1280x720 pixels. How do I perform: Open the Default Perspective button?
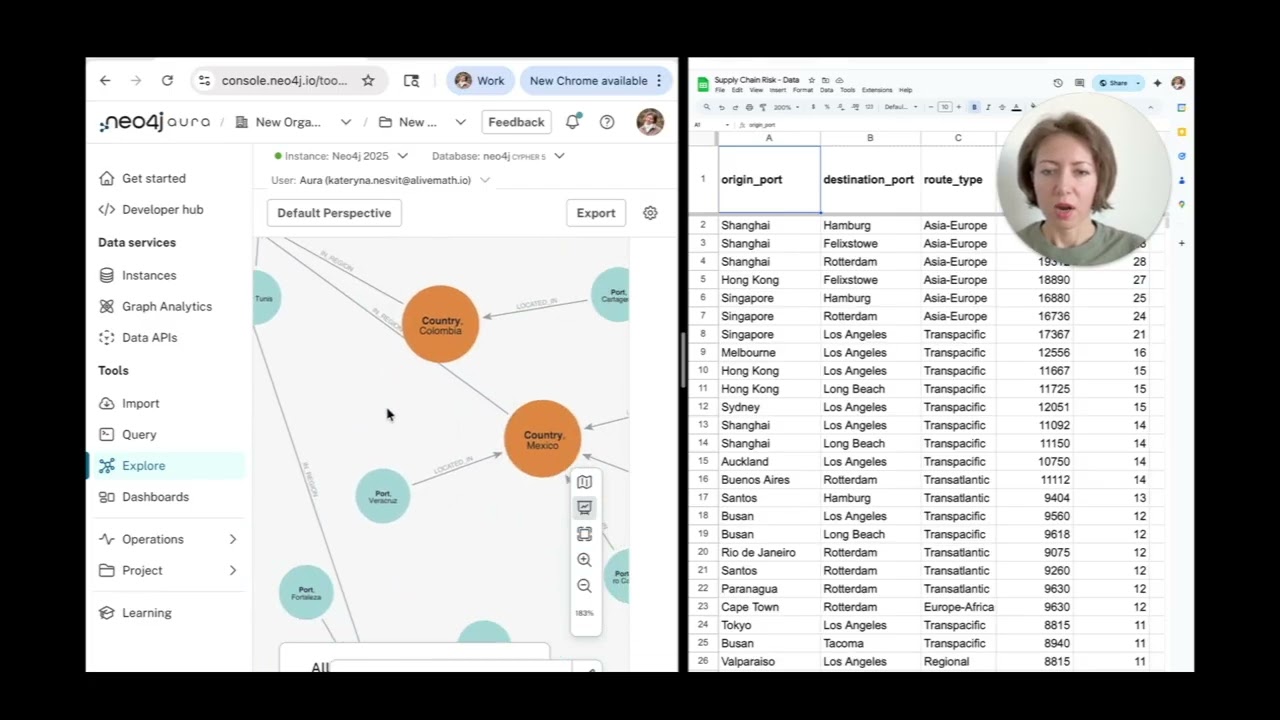(334, 213)
